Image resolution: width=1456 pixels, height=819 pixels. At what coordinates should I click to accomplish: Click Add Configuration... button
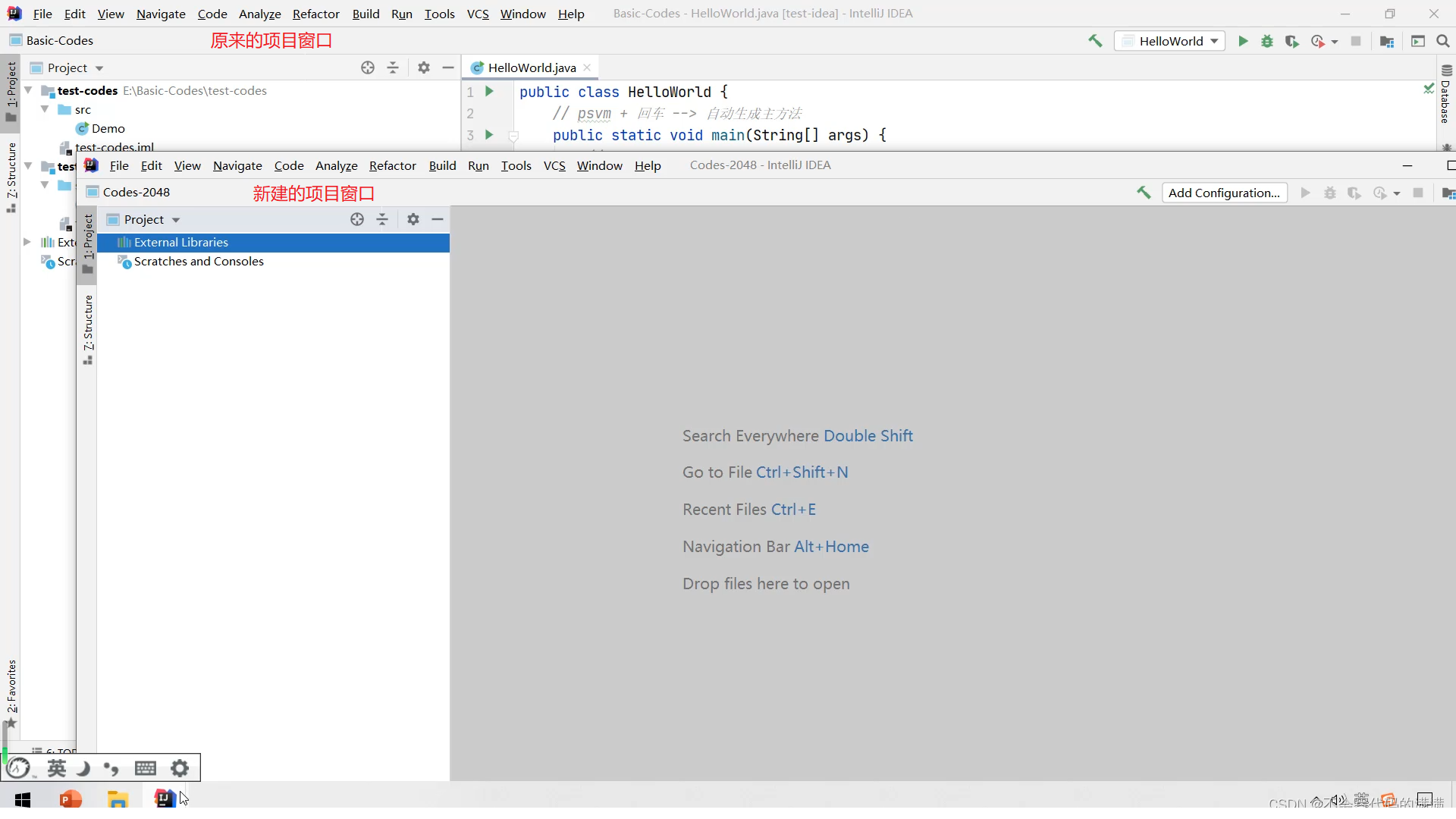click(x=1223, y=193)
